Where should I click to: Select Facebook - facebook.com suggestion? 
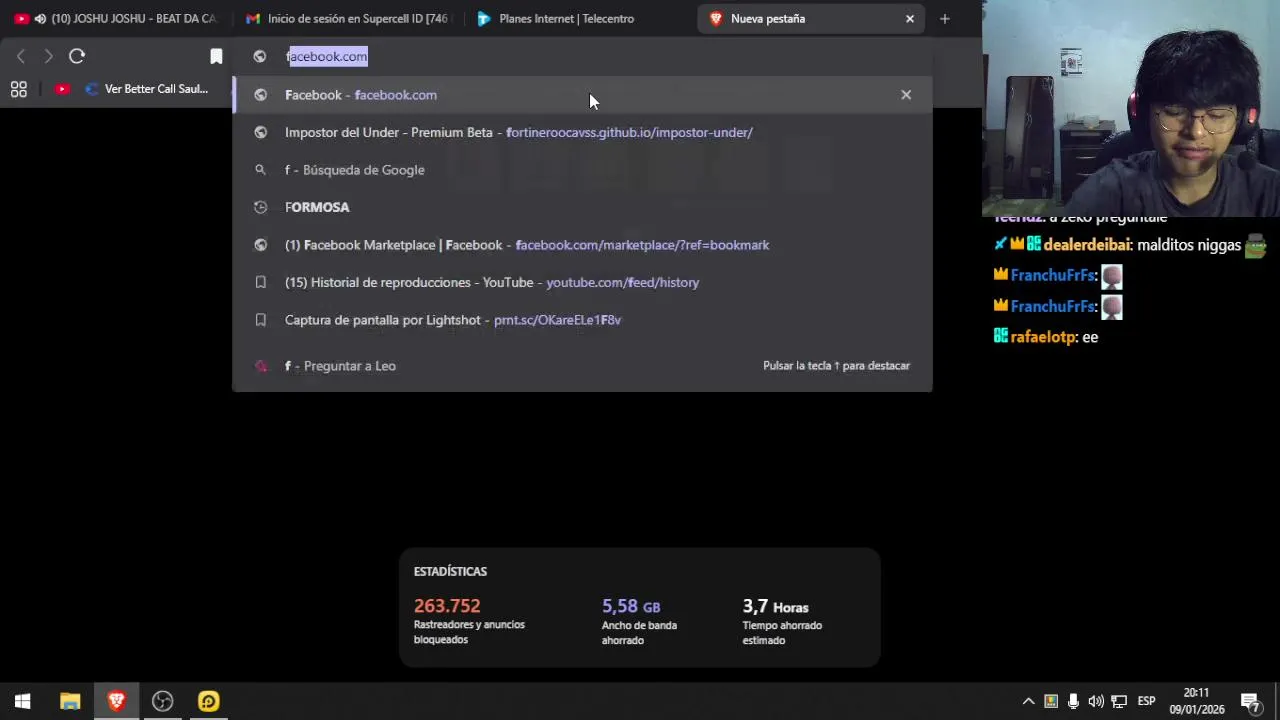coord(582,95)
